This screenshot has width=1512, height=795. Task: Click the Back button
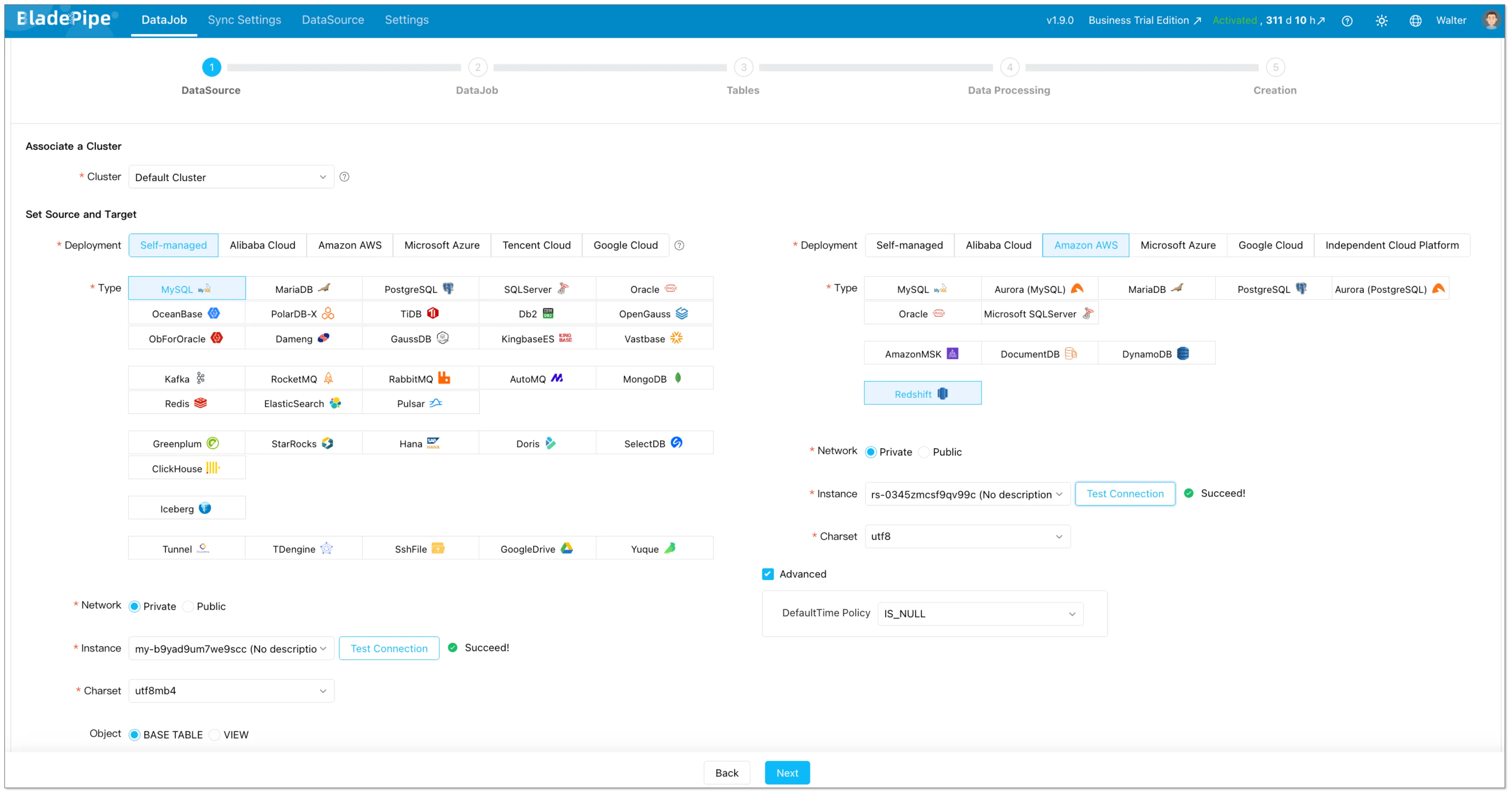pyautogui.click(x=727, y=773)
